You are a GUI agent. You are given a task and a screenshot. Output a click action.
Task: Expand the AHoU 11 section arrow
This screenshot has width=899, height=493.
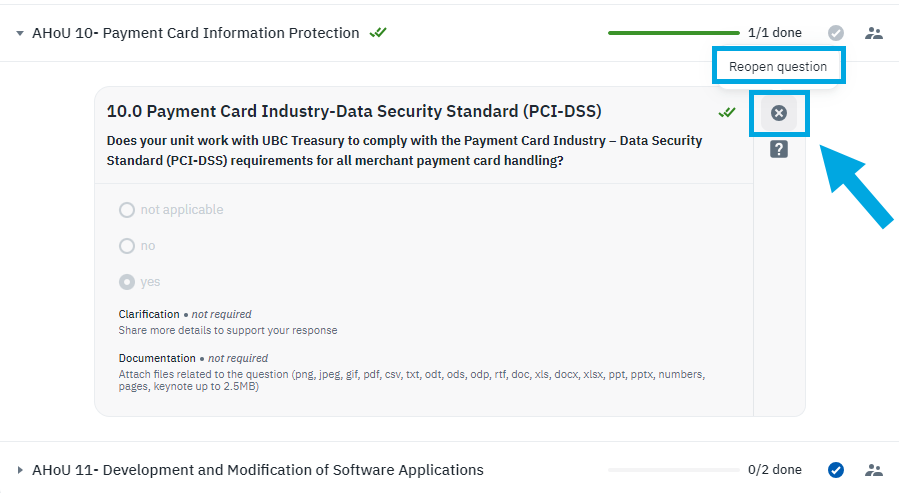coord(19,470)
